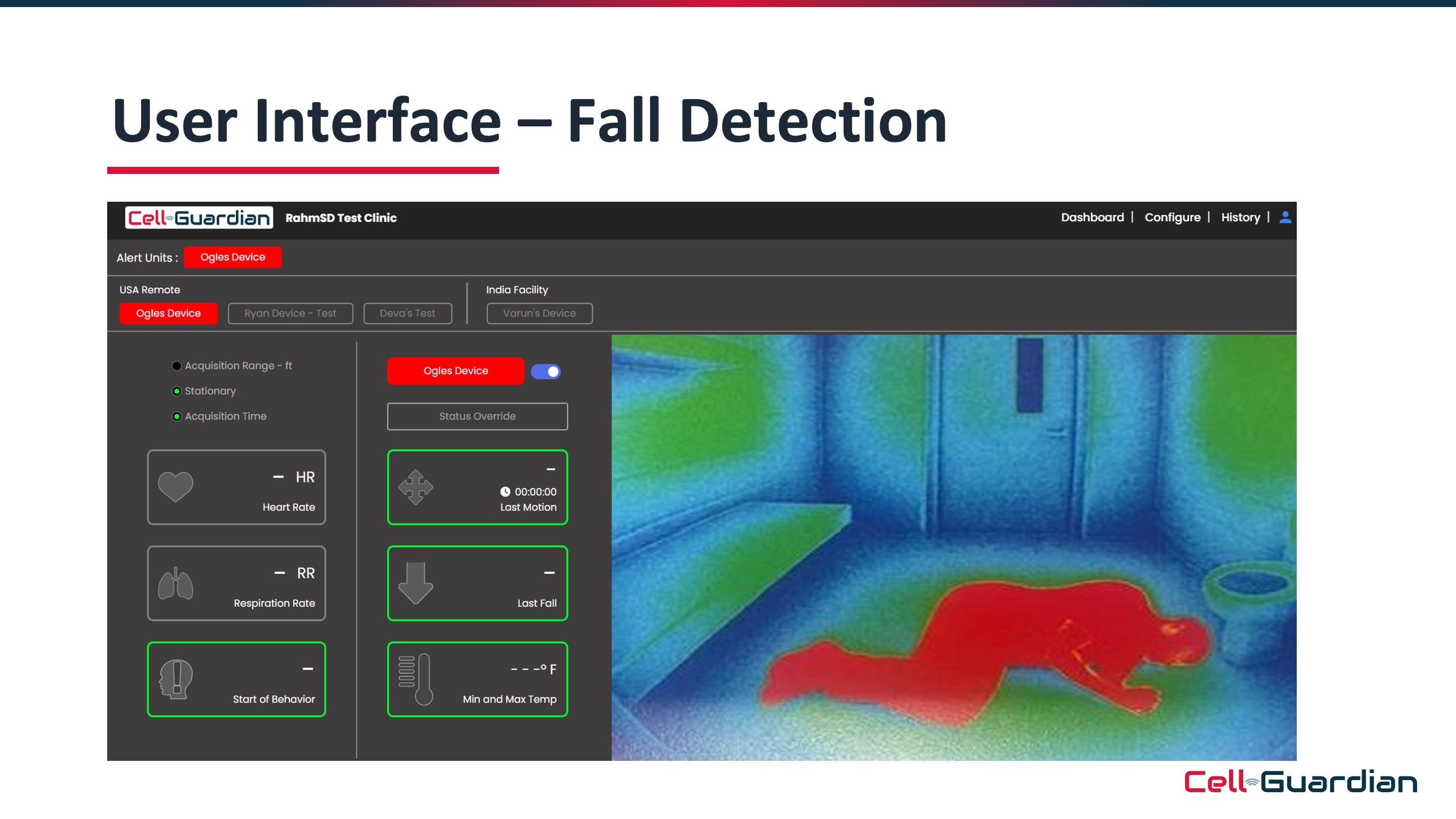Choose Varun's Device under India Facility
The height and width of the screenshot is (819, 1456).
(x=539, y=313)
